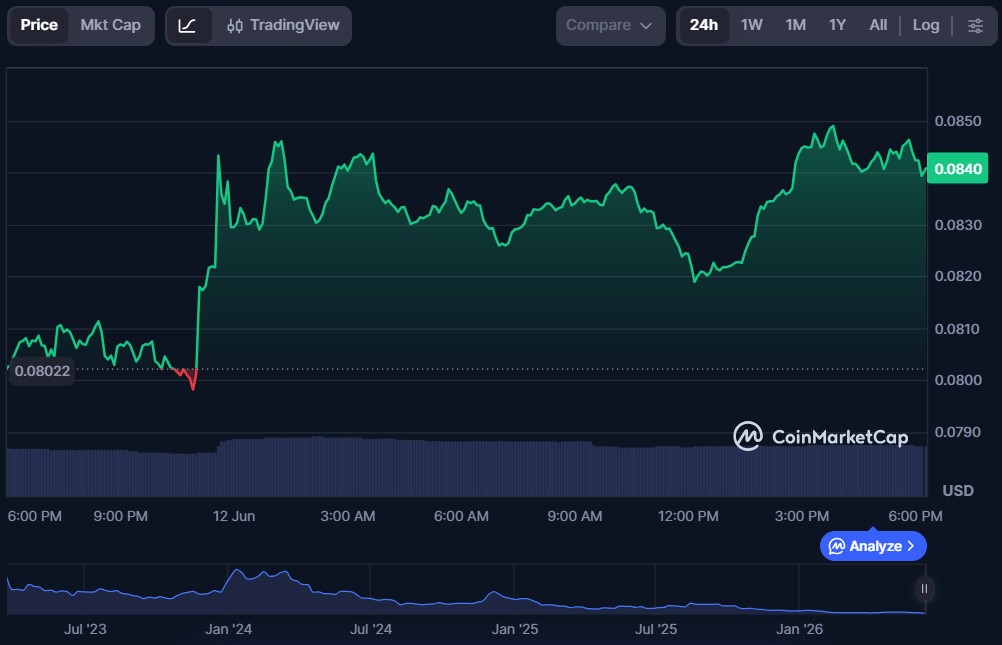Click Jul '24 on the range navigator
Viewport: 1002px width, 645px height.
(x=371, y=629)
